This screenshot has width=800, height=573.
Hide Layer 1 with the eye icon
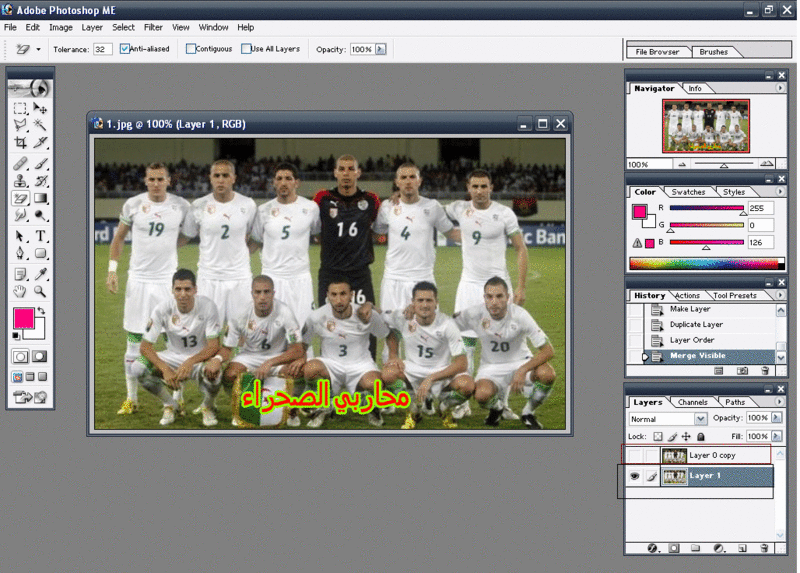(634, 476)
